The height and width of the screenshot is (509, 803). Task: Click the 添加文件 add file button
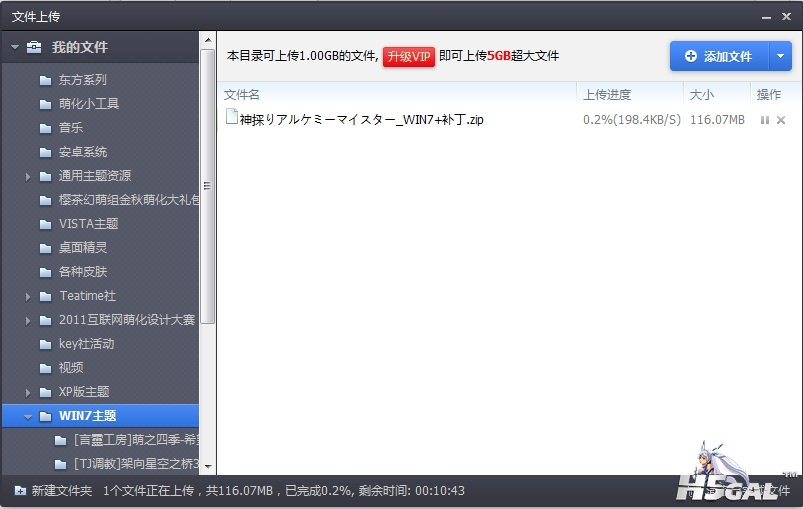click(x=718, y=57)
